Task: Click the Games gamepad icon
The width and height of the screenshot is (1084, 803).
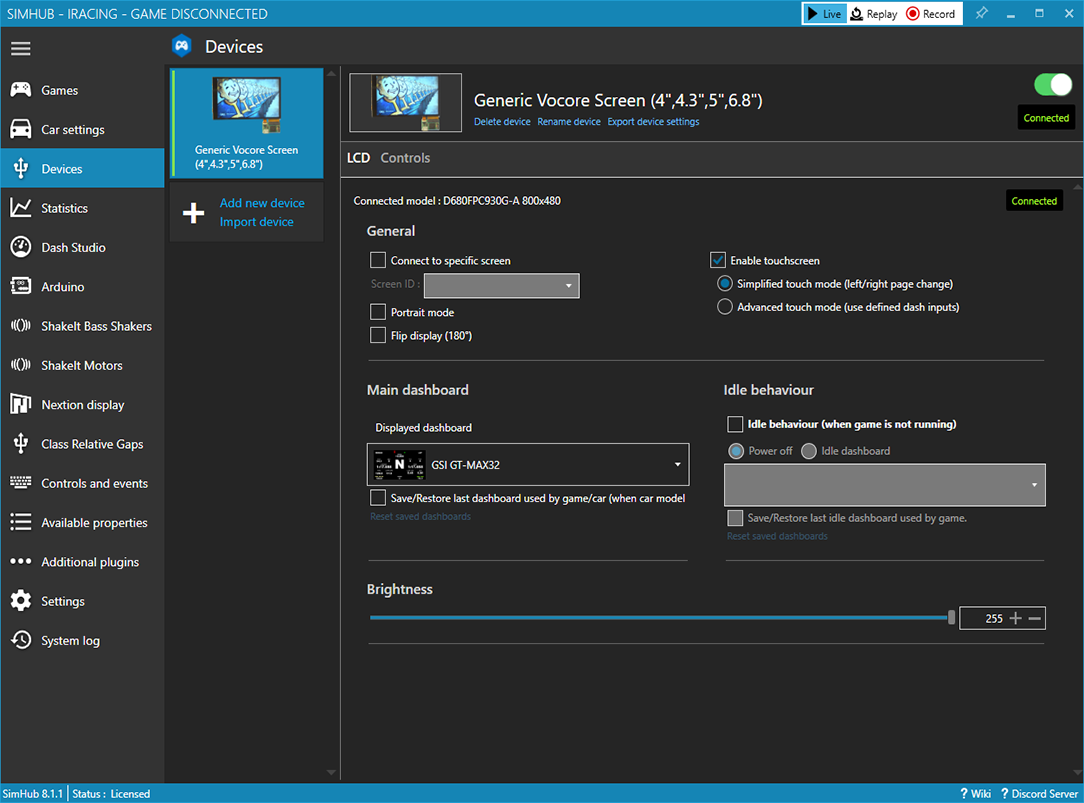Action: (20, 90)
